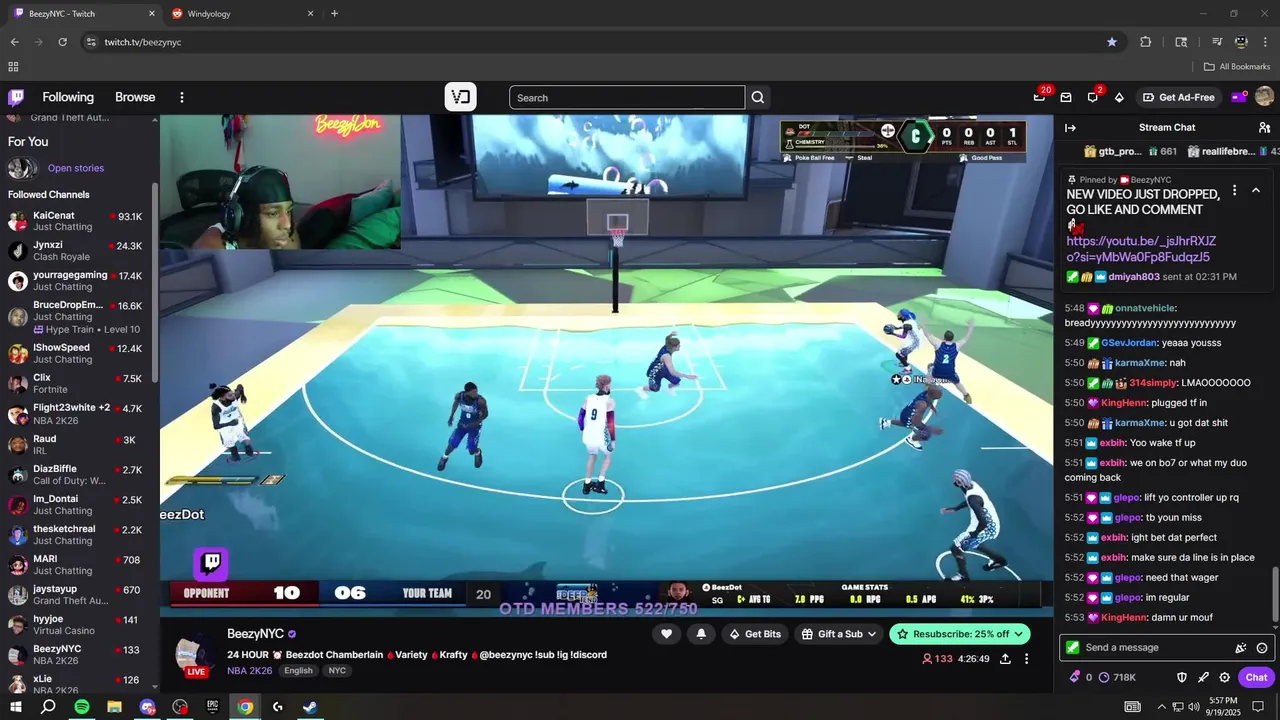This screenshot has height=720, width=1280.
Task: Open chat celebration effects icon
Action: pyautogui.click(x=1241, y=648)
